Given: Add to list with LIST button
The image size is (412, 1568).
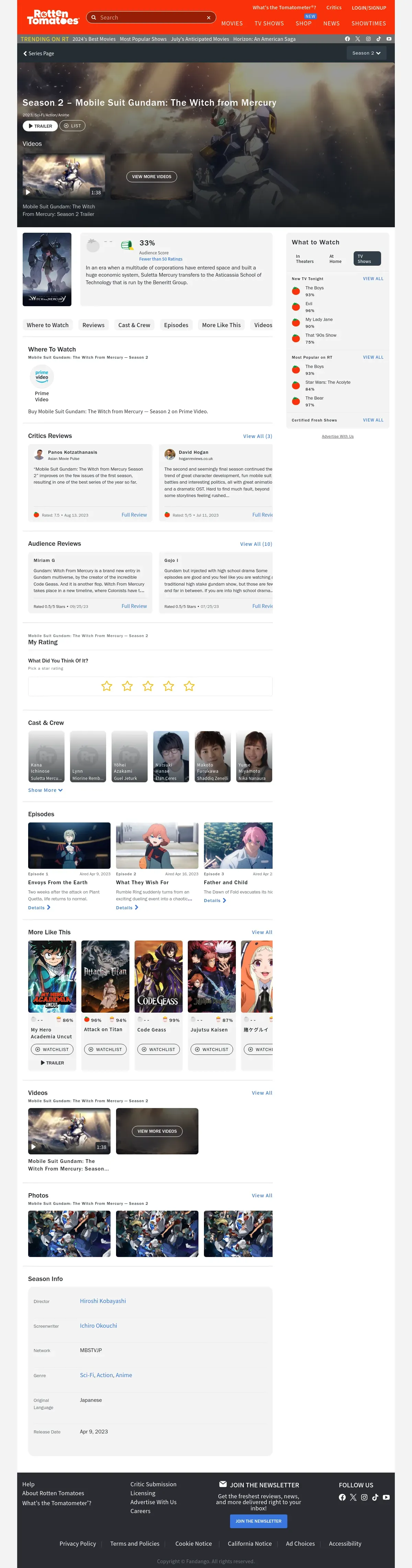Looking at the screenshot, I should pos(72,126).
